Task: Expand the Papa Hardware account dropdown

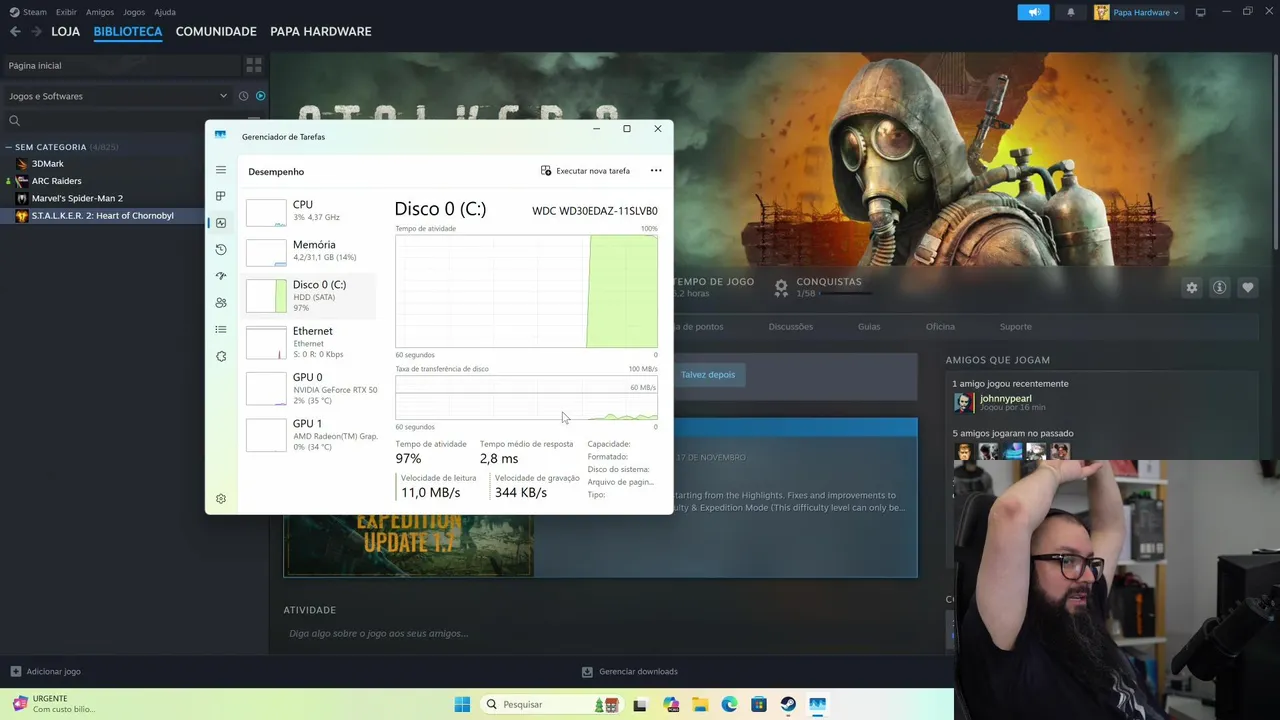Action: pyautogui.click(x=1137, y=12)
